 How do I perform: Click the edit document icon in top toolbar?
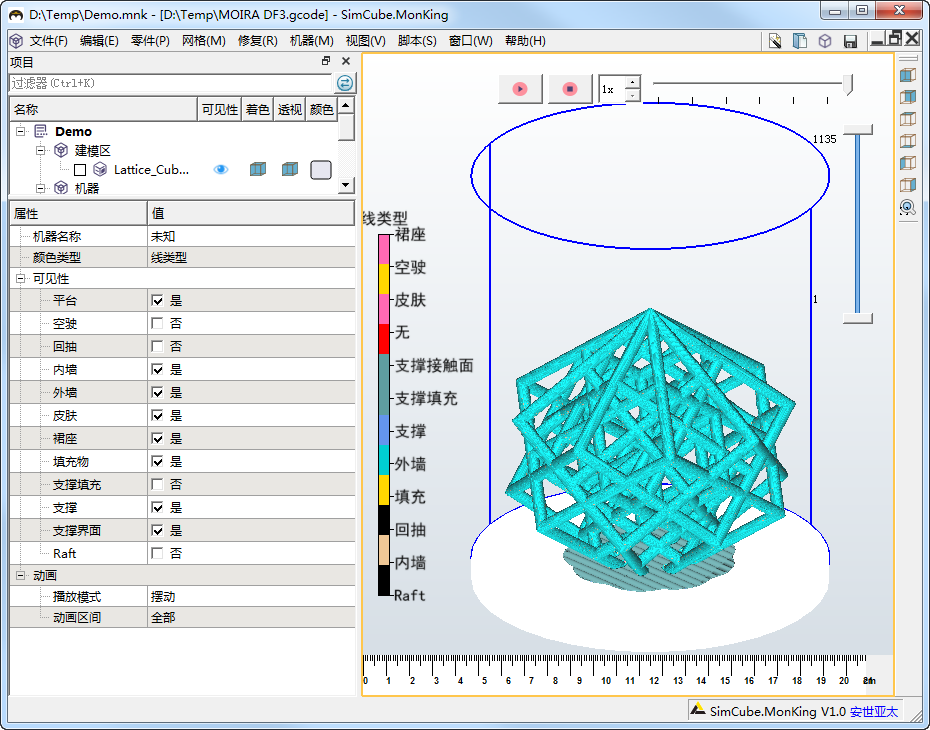(775, 41)
